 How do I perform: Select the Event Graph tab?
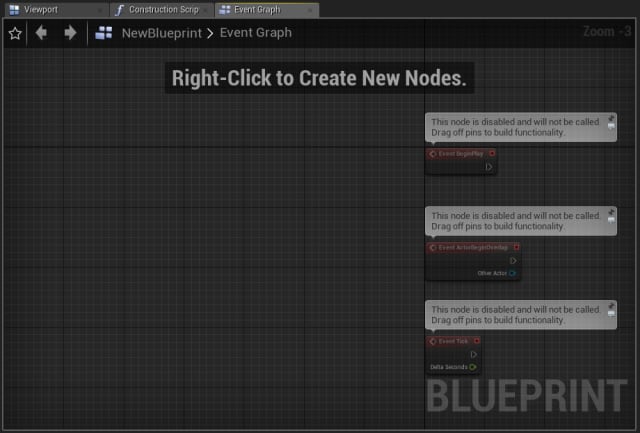click(x=267, y=10)
